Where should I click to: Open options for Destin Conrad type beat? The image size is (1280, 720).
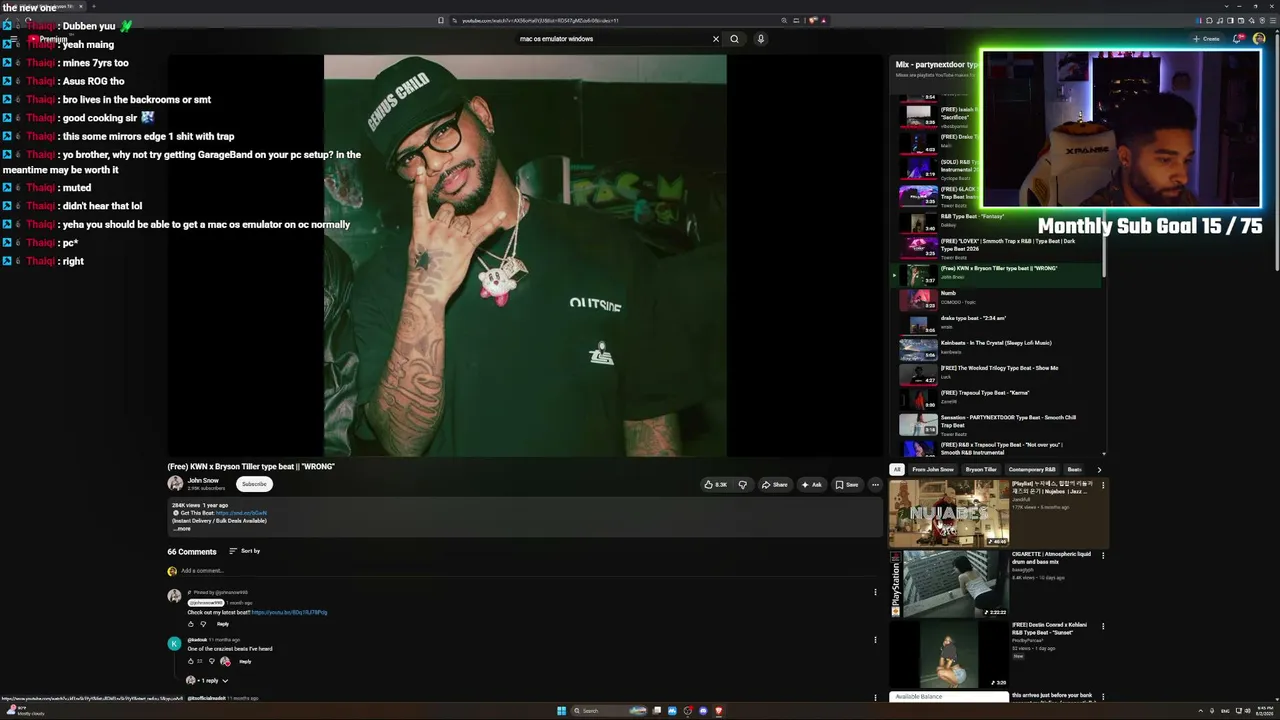click(x=1103, y=626)
